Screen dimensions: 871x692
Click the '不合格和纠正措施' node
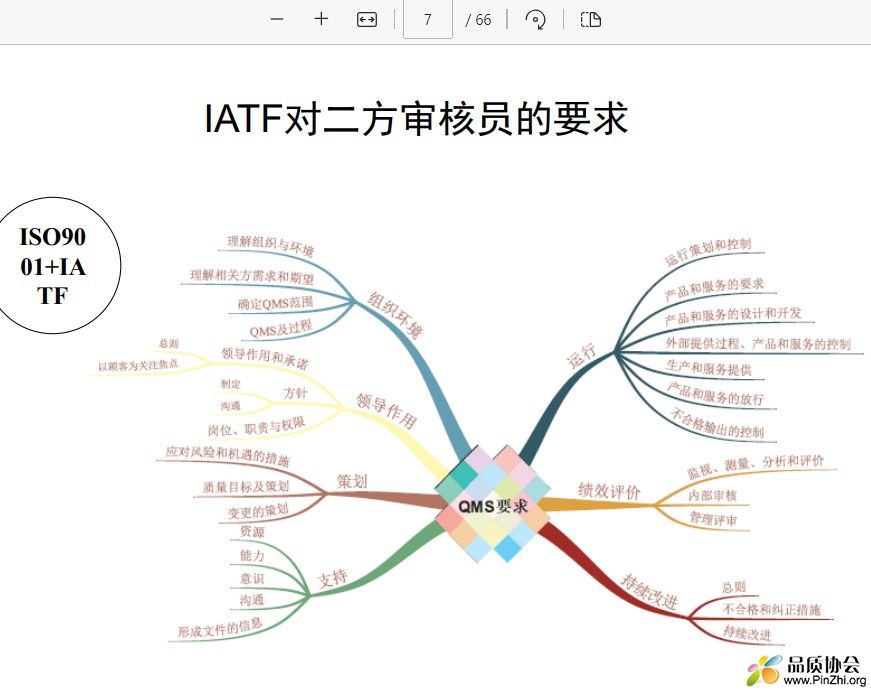[771, 609]
